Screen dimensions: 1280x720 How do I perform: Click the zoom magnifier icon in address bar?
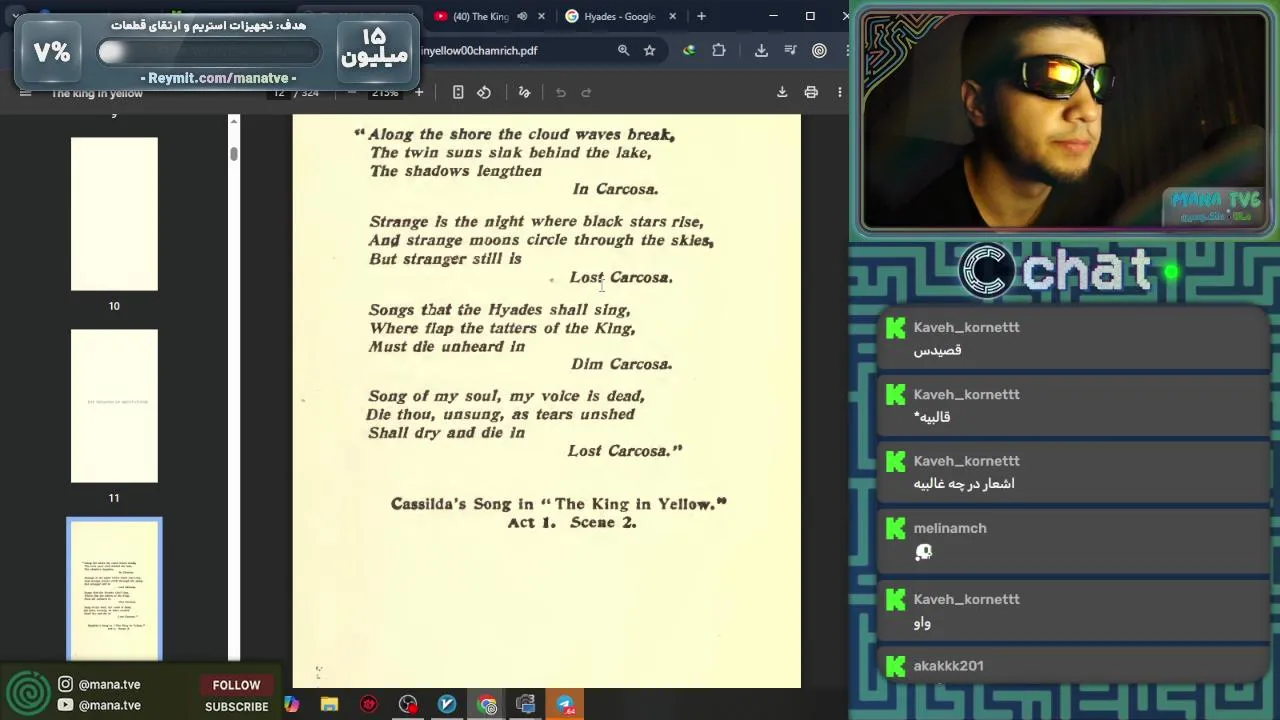tap(623, 50)
